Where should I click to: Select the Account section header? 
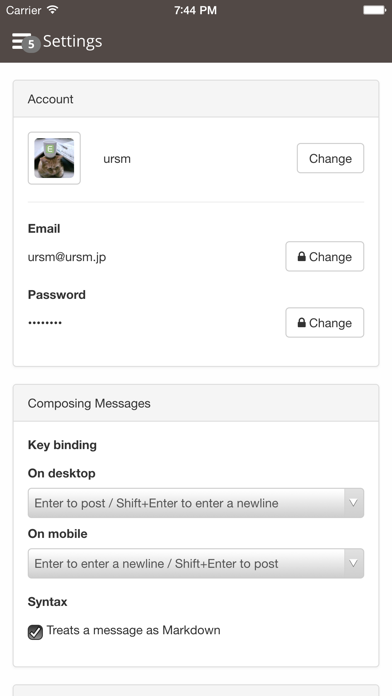(x=196, y=99)
